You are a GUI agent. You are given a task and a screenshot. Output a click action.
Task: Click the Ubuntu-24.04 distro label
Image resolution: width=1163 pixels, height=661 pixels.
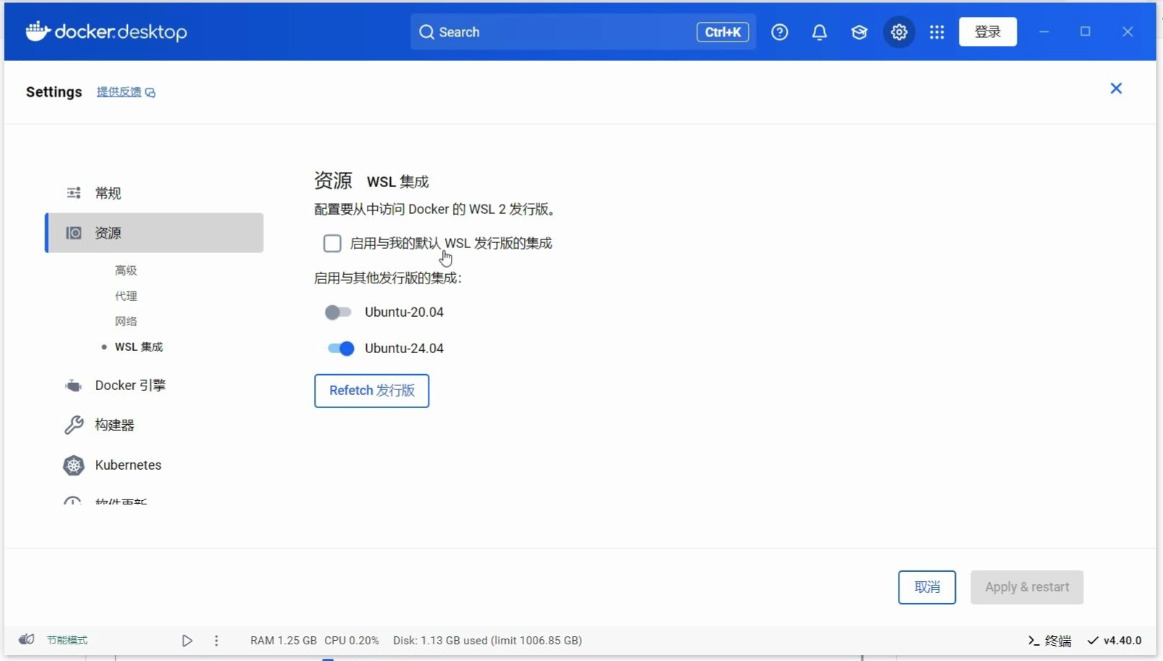(x=404, y=348)
